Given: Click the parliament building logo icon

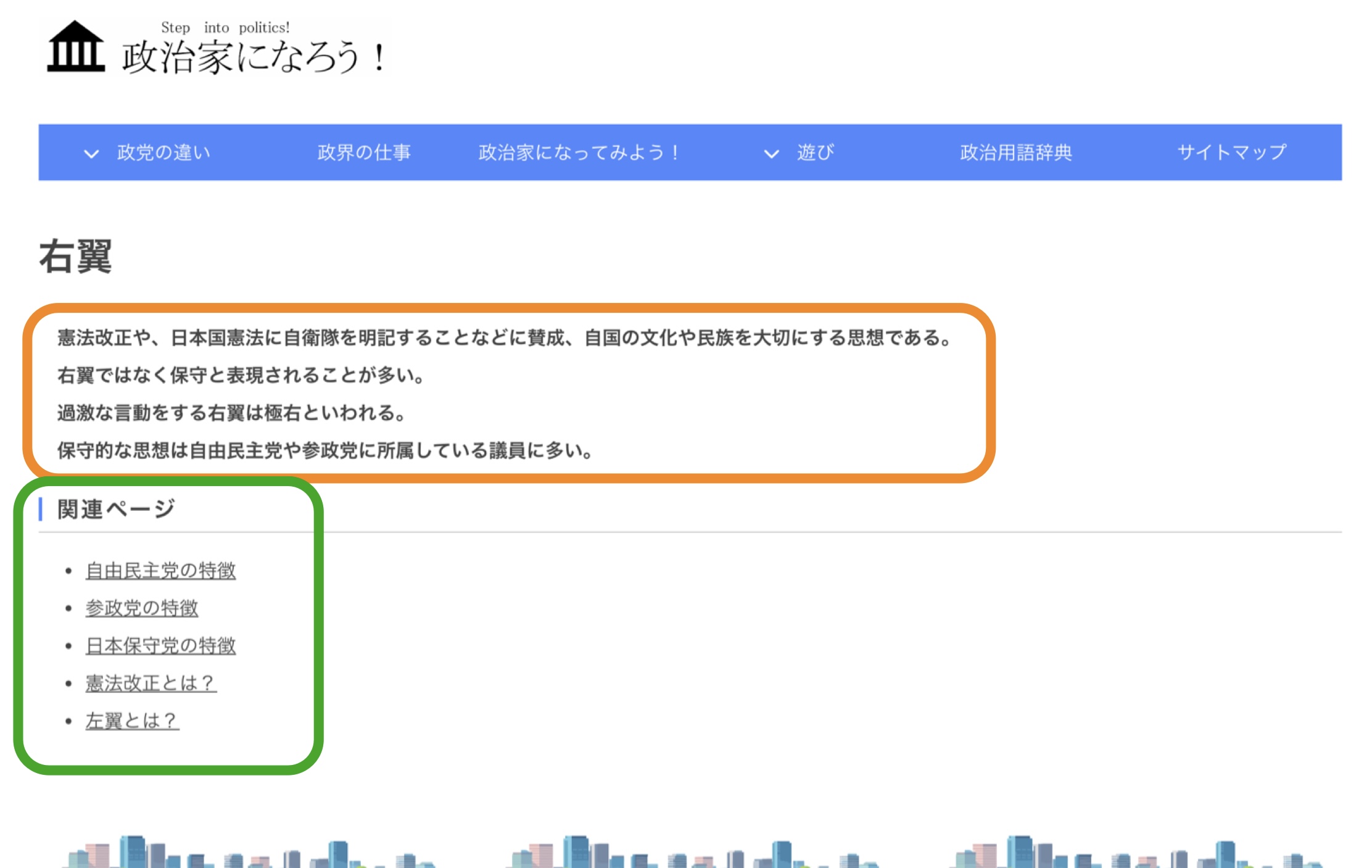Looking at the screenshot, I should pyautogui.click(x=76, y=48).
